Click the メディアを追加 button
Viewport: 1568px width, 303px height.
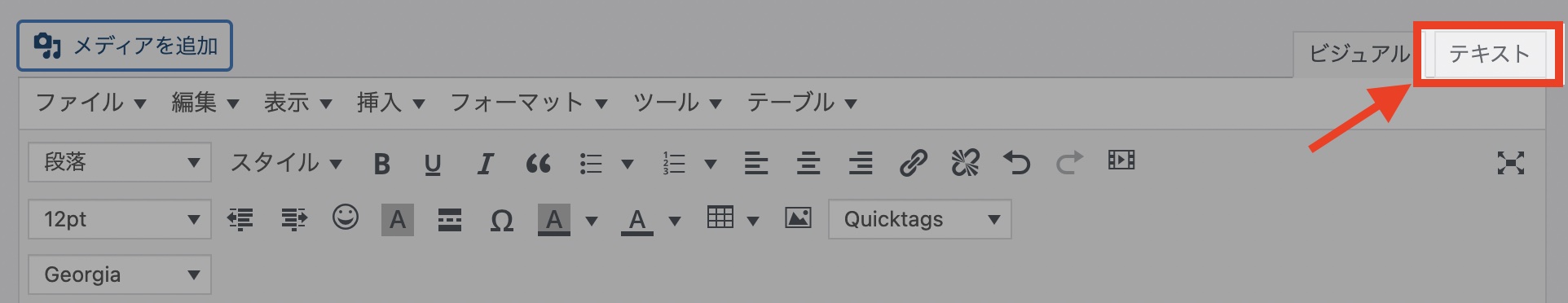[x=125, y=46]
